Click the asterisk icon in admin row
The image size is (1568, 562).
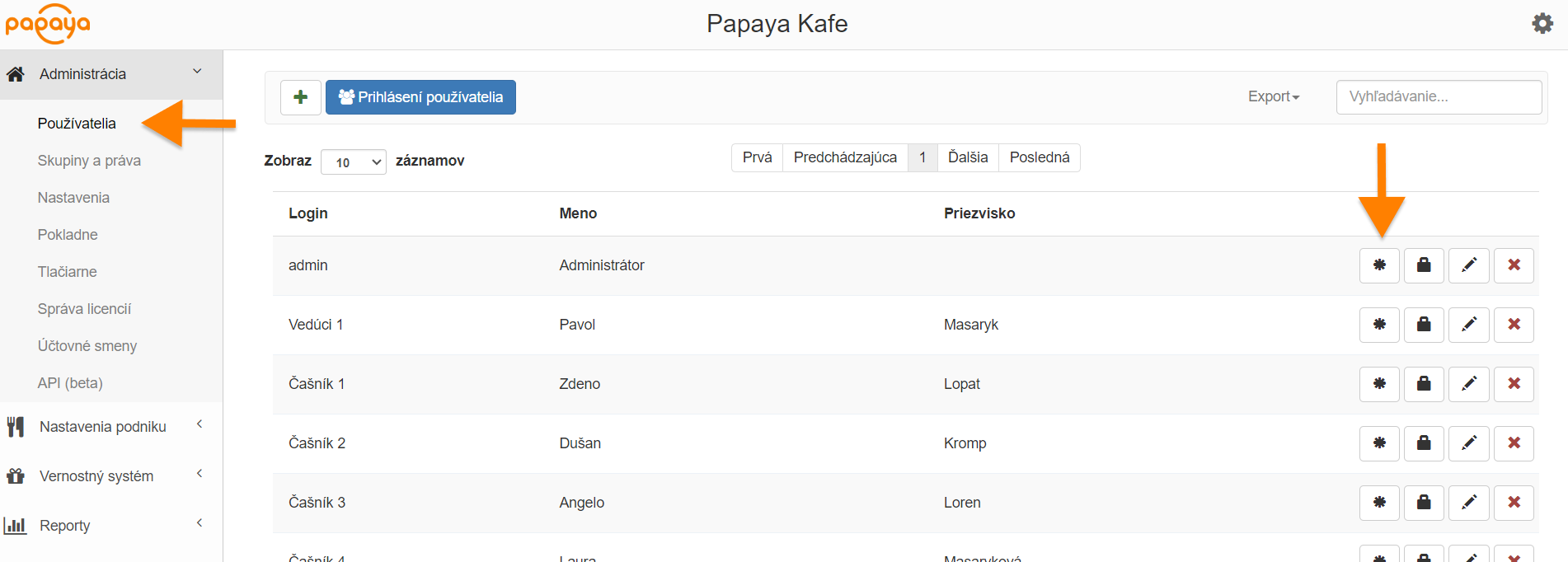[x=1379, y=265]
